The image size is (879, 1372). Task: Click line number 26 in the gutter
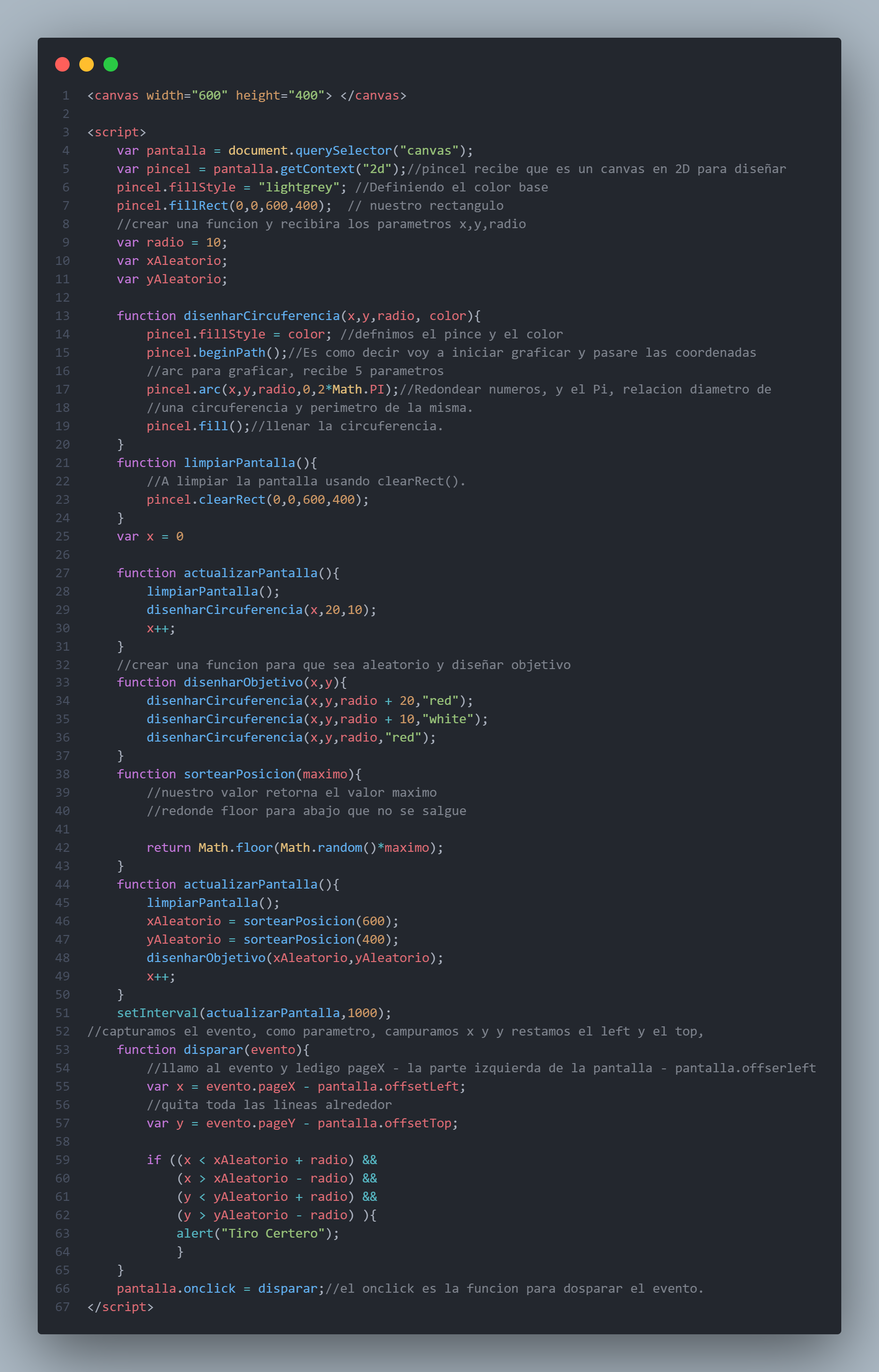[62, 554]
